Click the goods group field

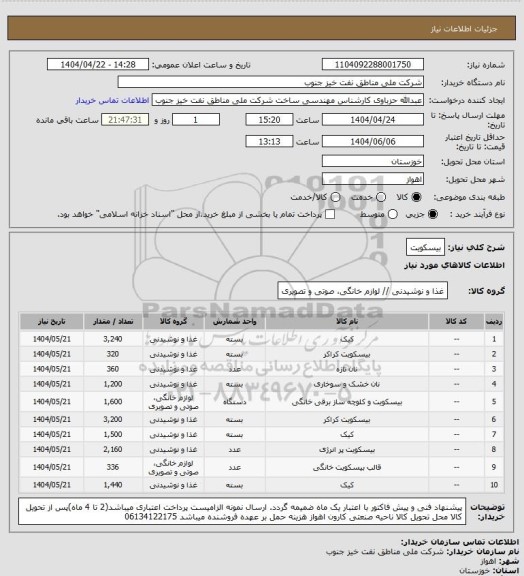tap(363, 291)
